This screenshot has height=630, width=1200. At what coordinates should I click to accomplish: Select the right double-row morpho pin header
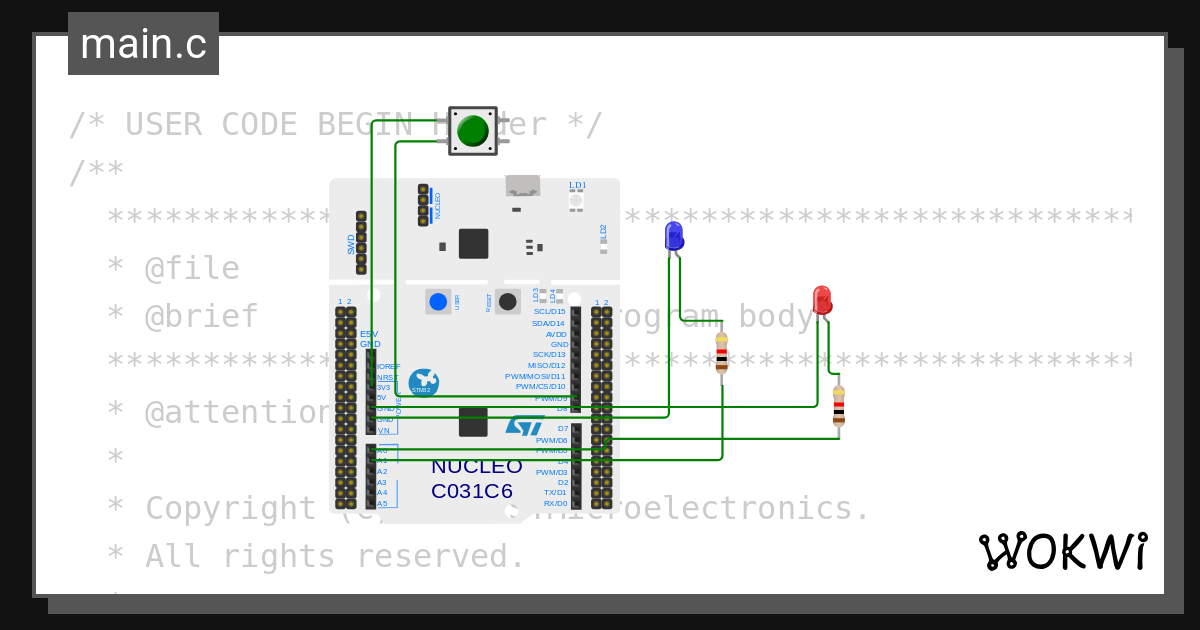(602, 407)
